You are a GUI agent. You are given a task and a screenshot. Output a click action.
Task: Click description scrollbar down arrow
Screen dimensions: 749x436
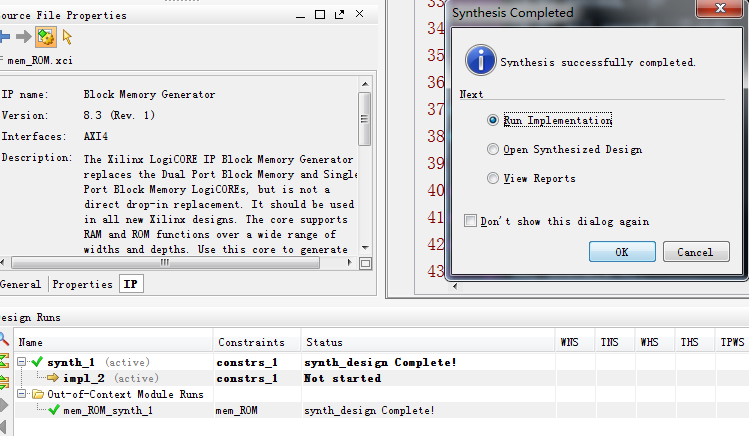click(365, 247)
